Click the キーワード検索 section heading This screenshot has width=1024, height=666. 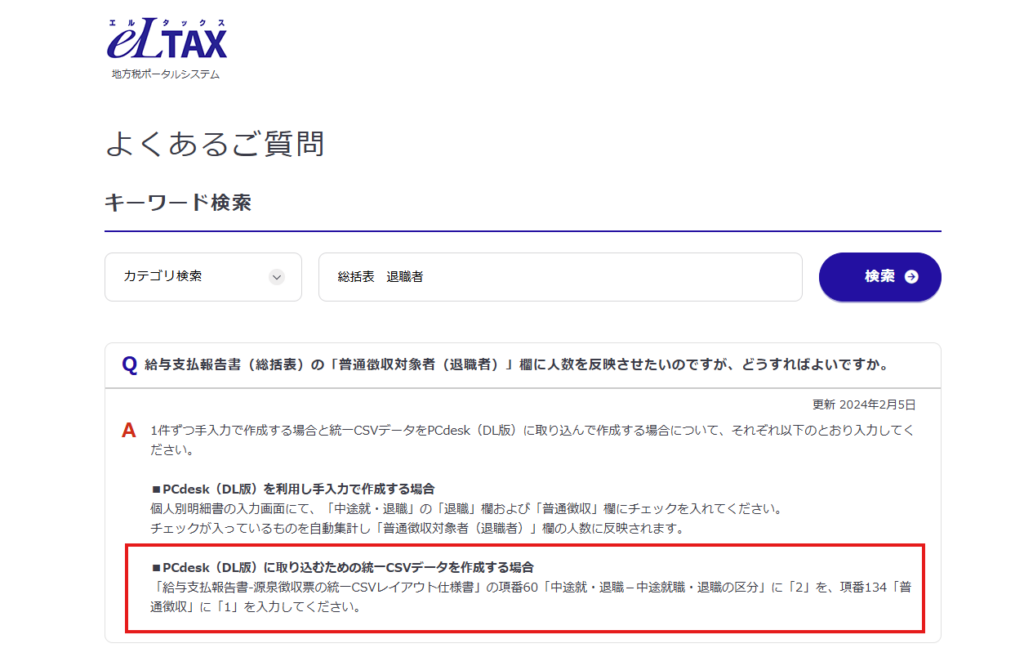tap(178, 203)
